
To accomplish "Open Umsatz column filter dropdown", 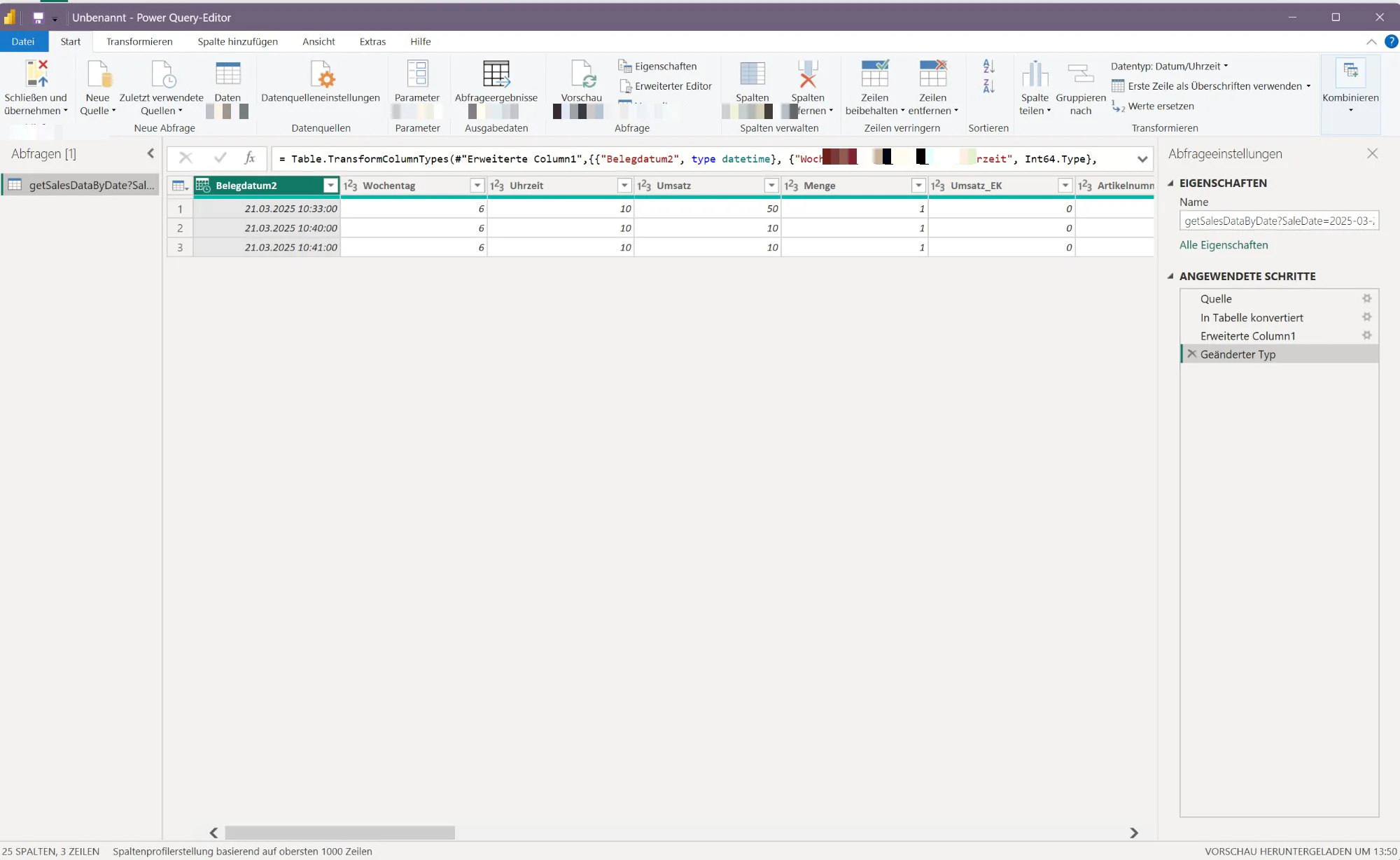I will coord(771,186).
